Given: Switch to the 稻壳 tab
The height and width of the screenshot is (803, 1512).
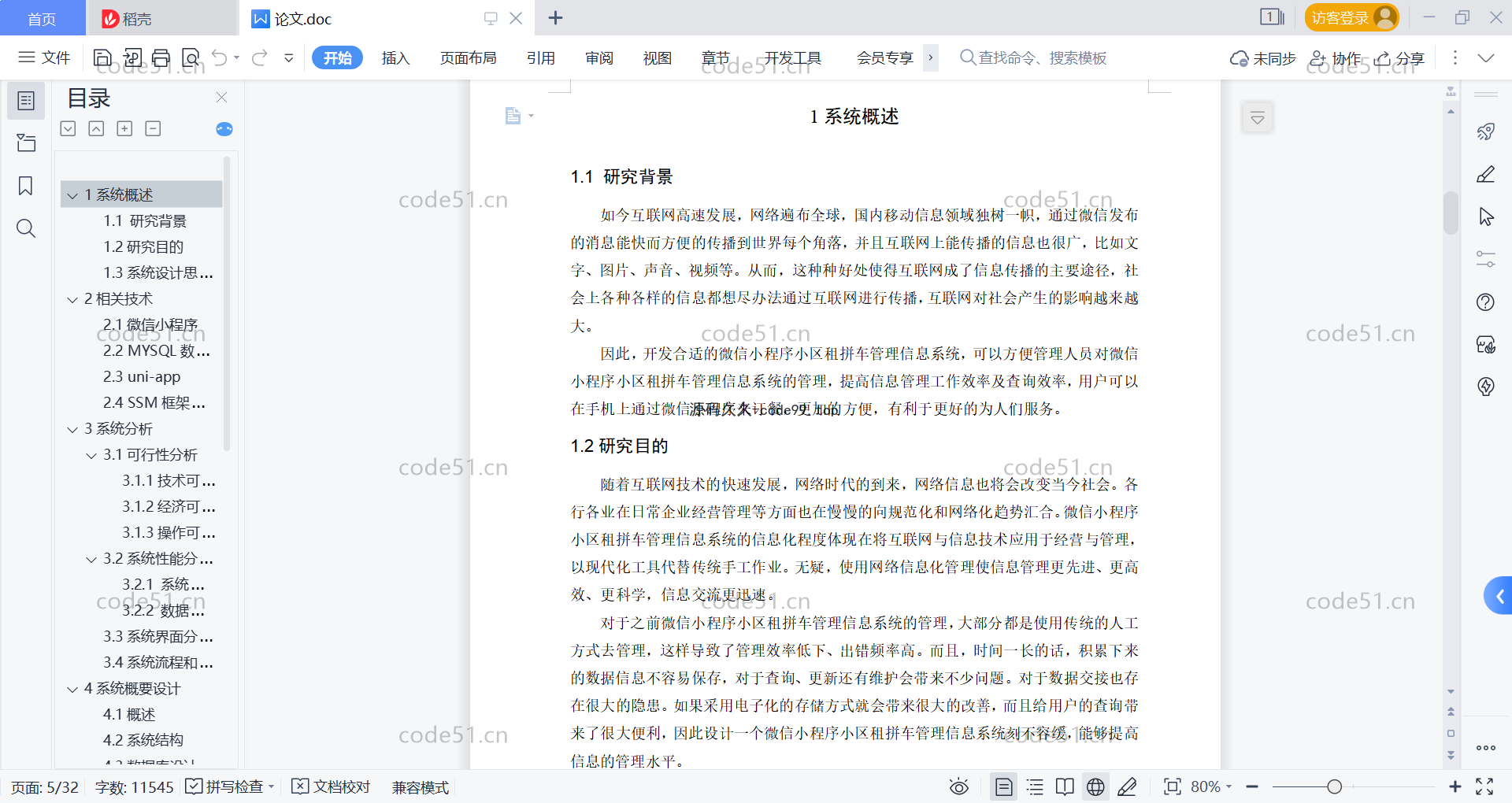Looking at the screenshot, I should (161, 17).
